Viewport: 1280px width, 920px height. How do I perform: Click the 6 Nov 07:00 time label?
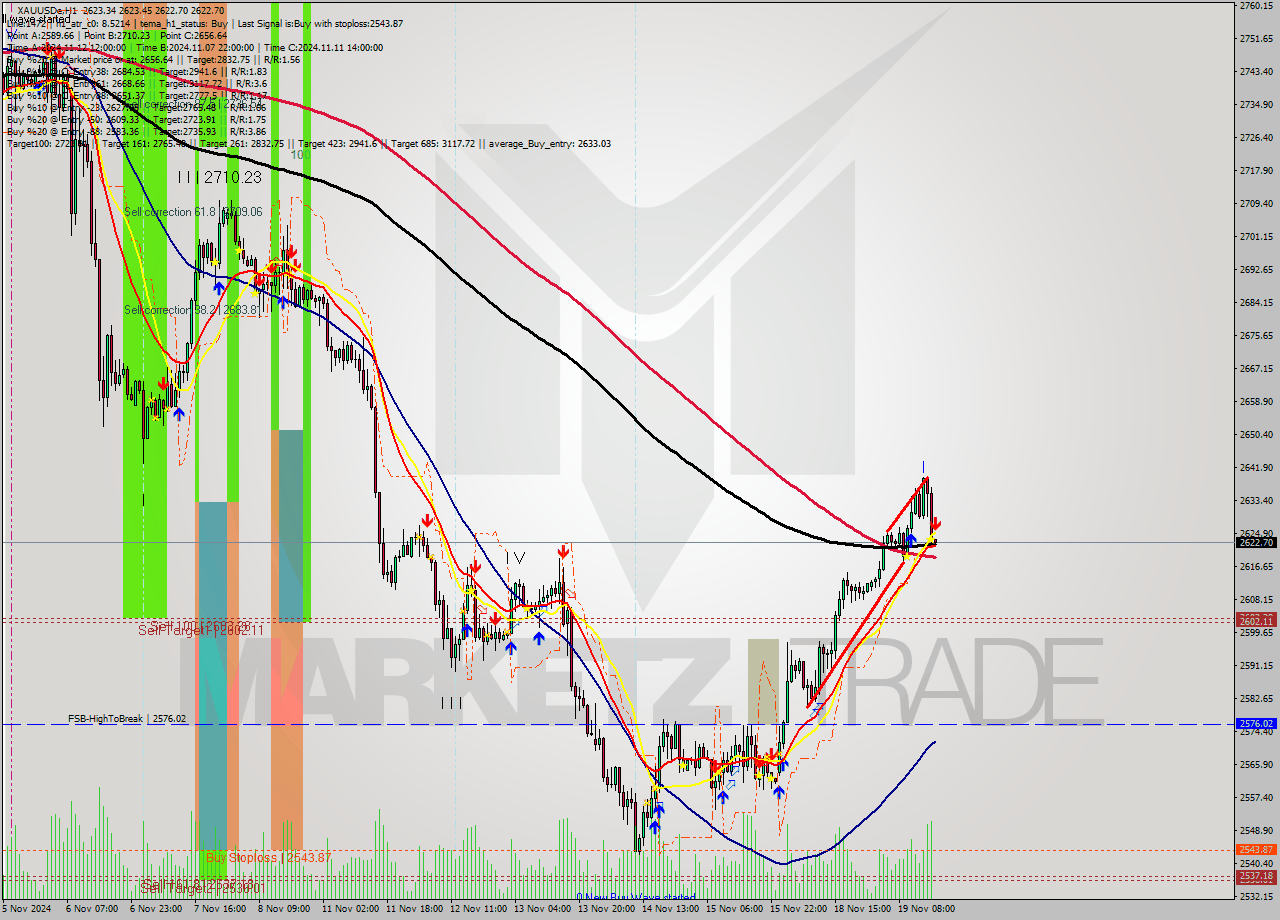93,909
